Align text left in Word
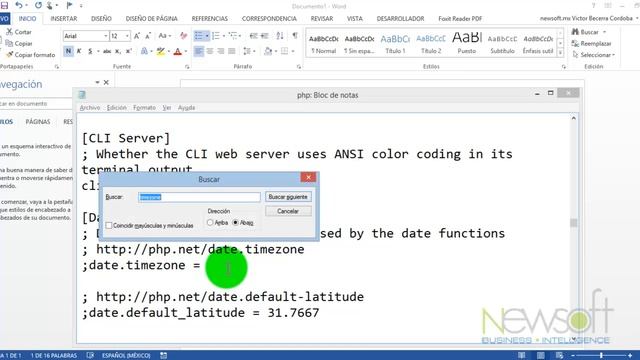 pos(198,51)
